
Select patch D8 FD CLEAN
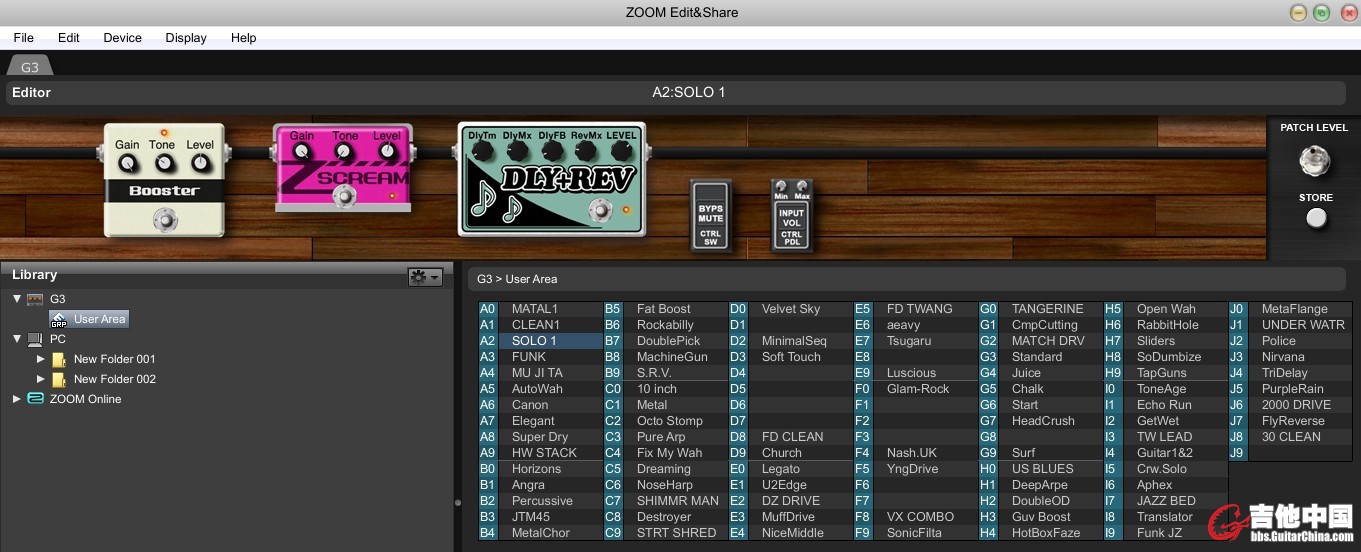(x=790, y=437)
